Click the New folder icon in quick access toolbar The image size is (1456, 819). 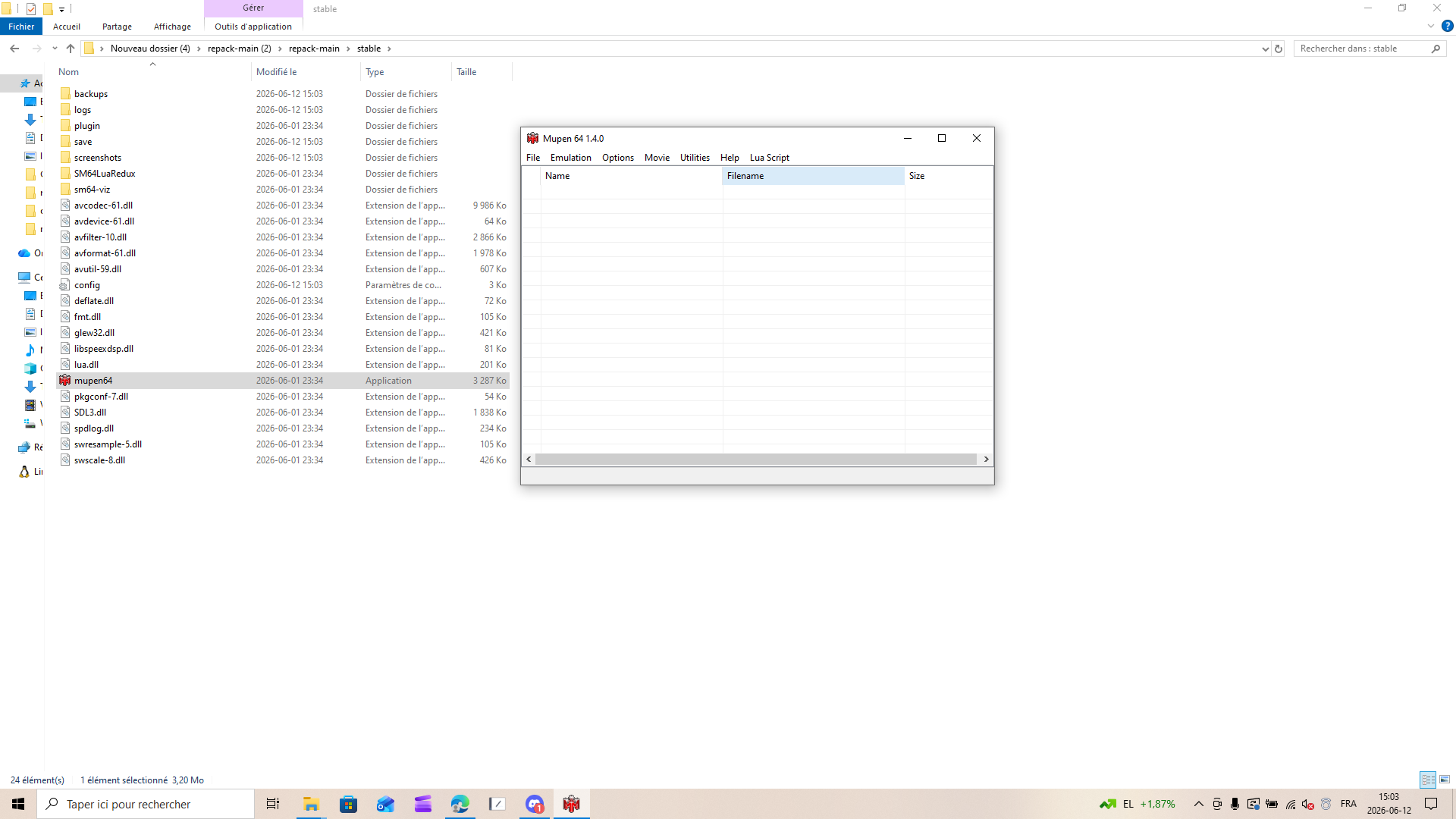coord(48,9)
